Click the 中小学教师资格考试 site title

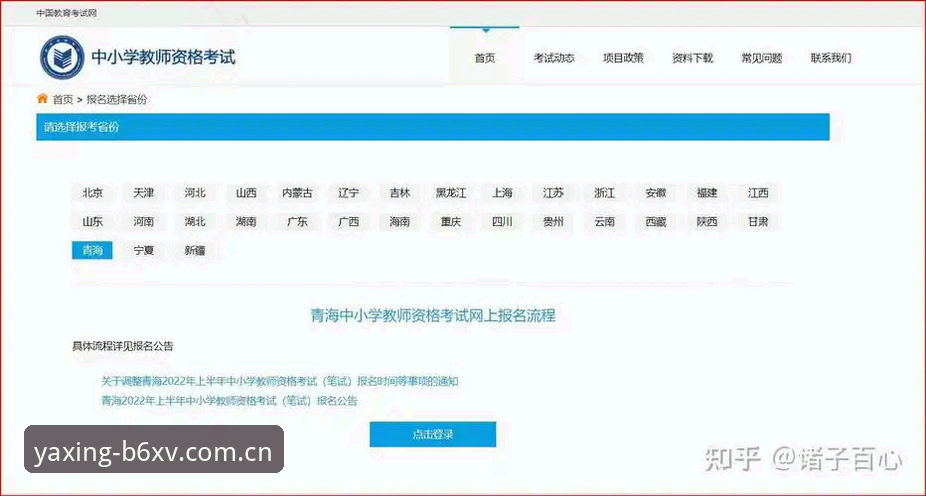point(163,57)
